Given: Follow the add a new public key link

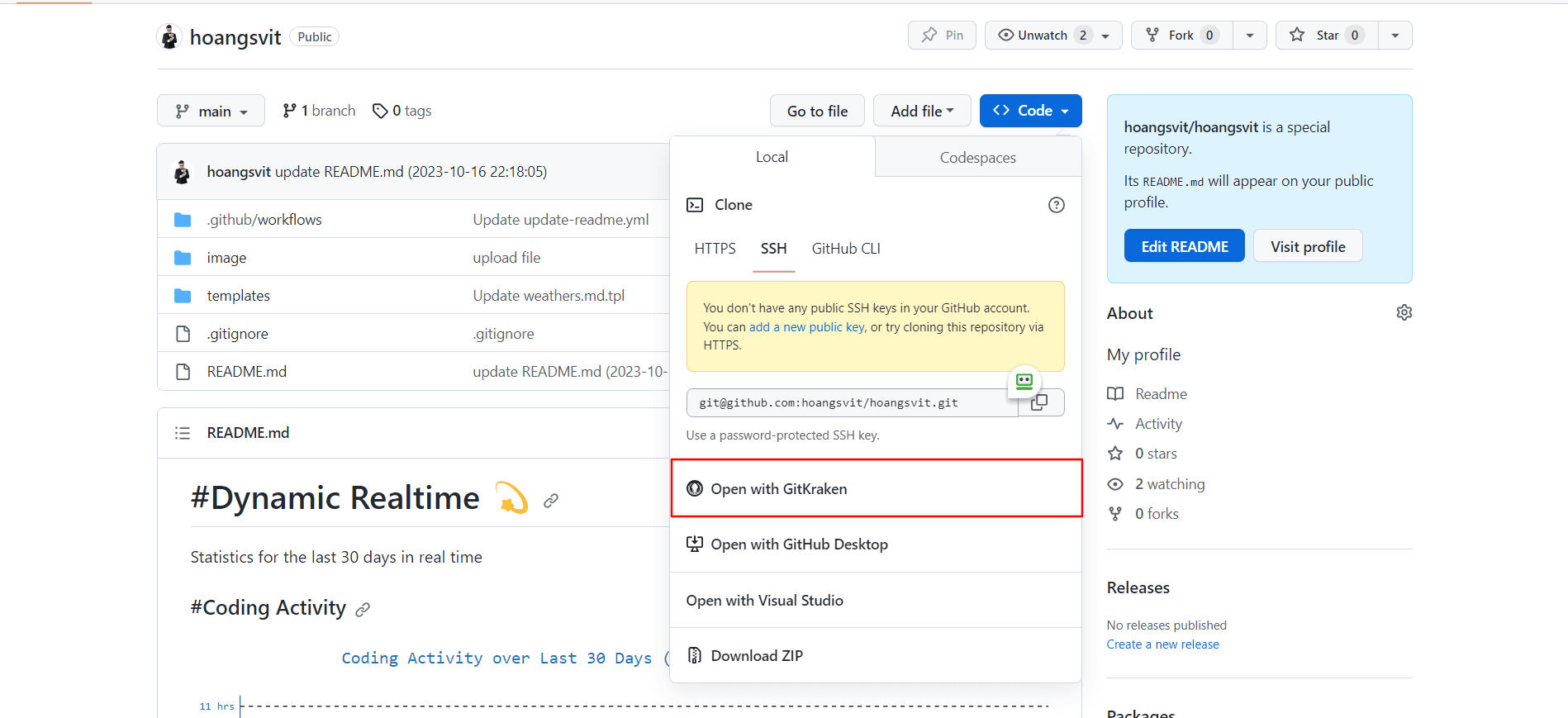Looking at the screenshot, I should (806, 327).
